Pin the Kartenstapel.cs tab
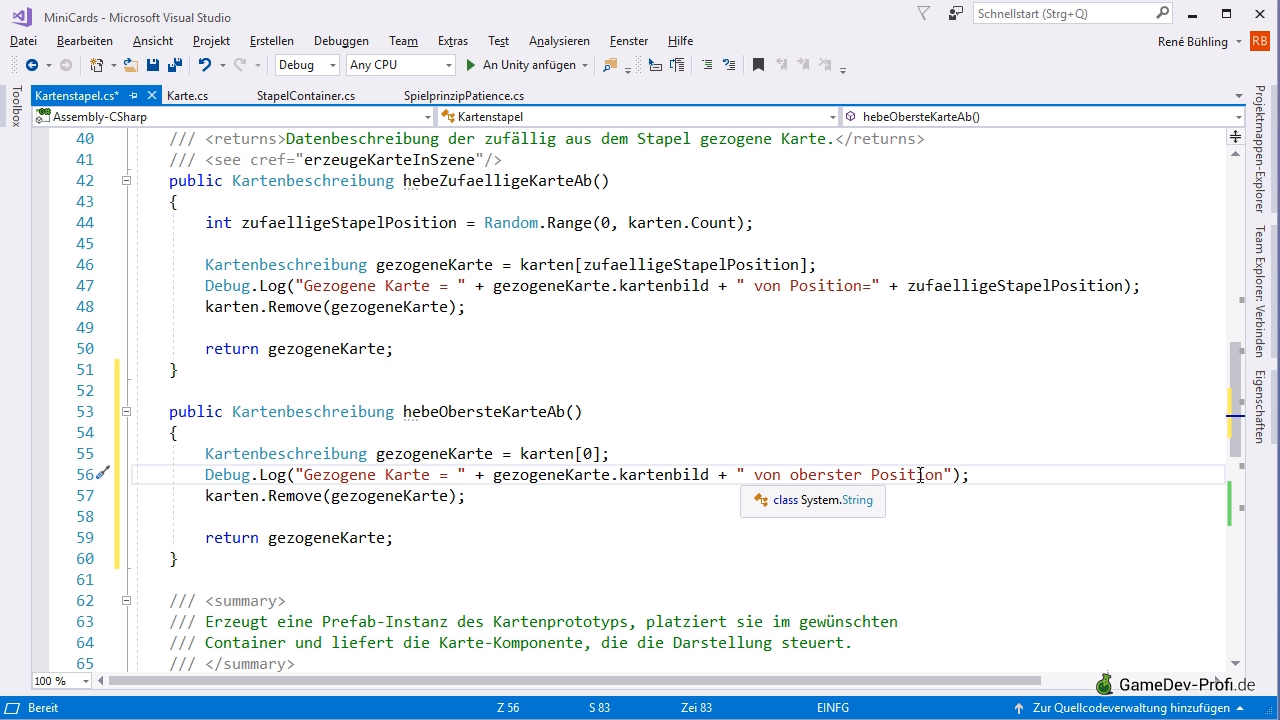This screenshot has height=720, width=1280. click(133, 96)
